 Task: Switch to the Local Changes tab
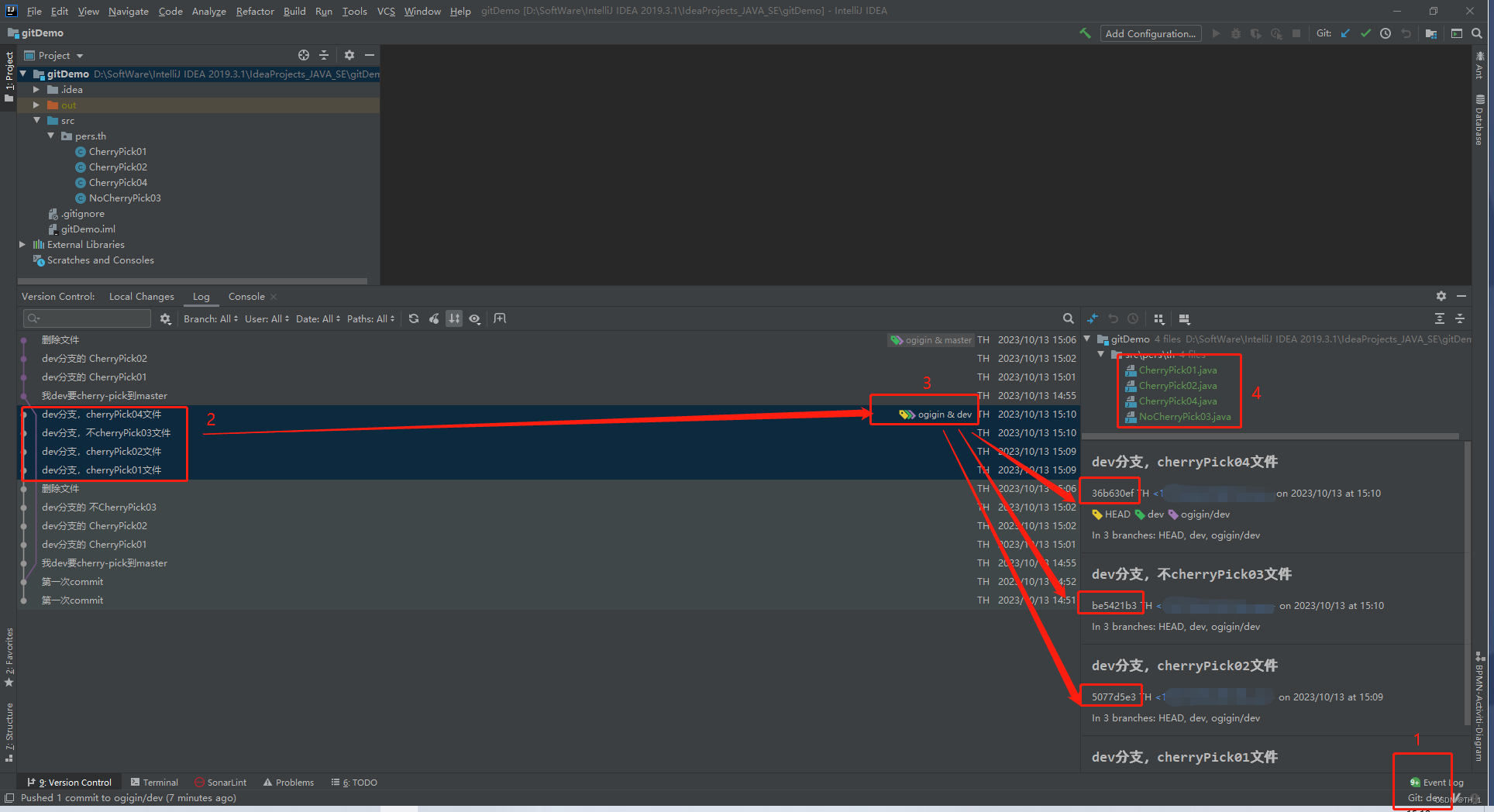(142, 296)
